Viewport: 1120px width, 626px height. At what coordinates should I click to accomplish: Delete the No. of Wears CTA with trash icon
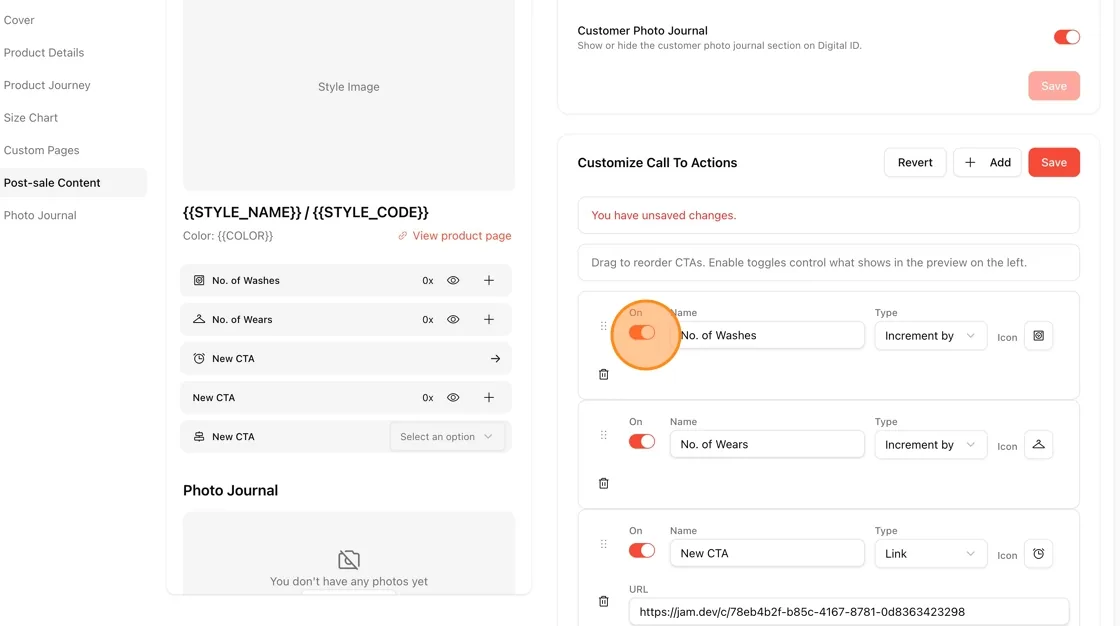click(604, 484)
